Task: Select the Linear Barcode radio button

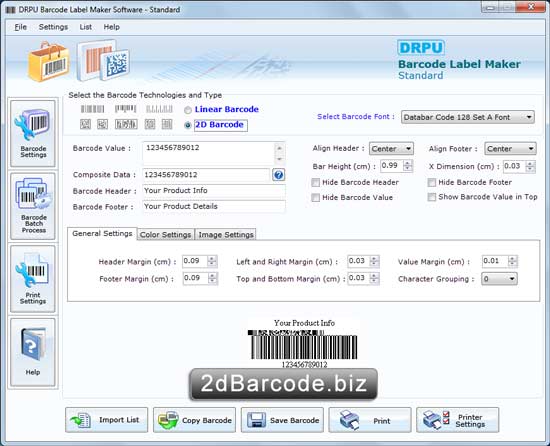Action: point(188,110)
